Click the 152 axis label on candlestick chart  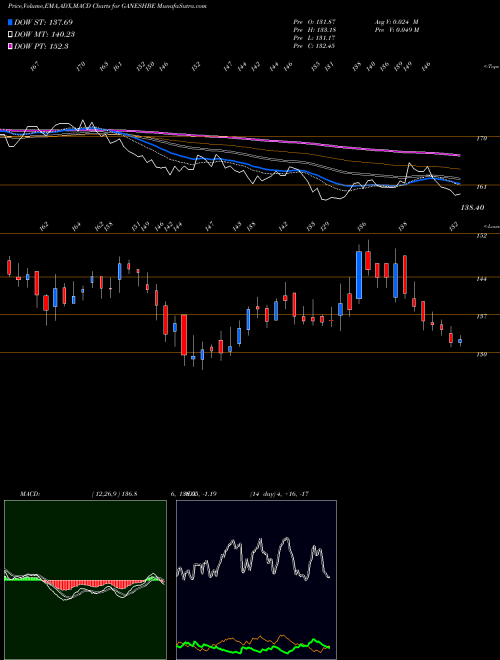(x=482, y=236)
